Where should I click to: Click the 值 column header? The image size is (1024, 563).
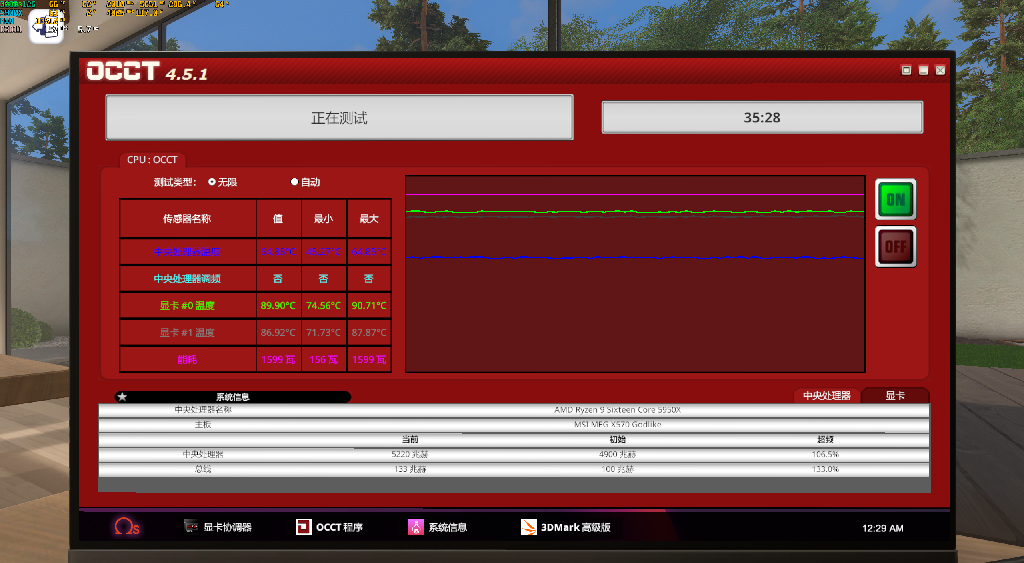pyautogui.click(x=278, y=219)
